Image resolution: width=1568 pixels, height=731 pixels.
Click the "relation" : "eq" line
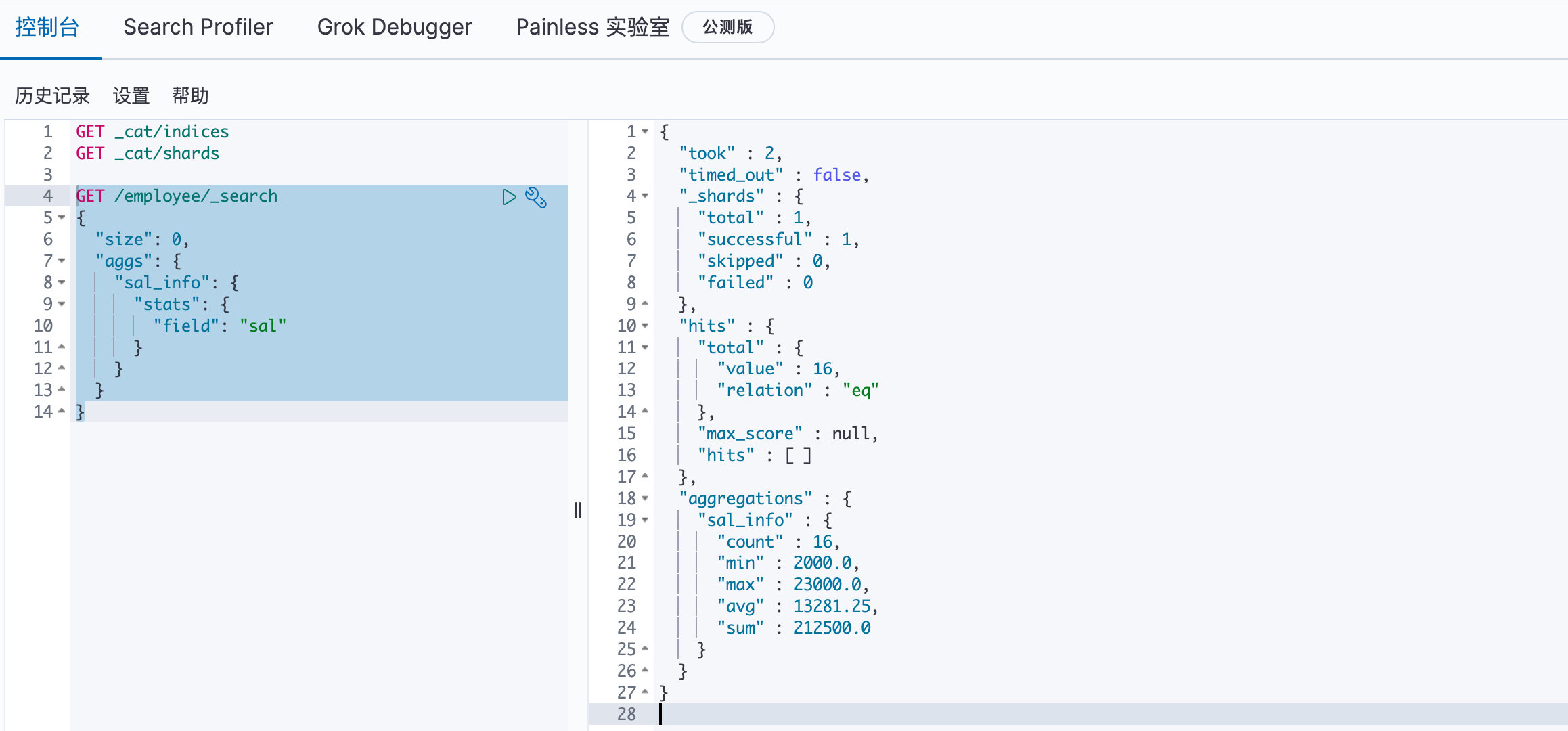coord(798,390)
